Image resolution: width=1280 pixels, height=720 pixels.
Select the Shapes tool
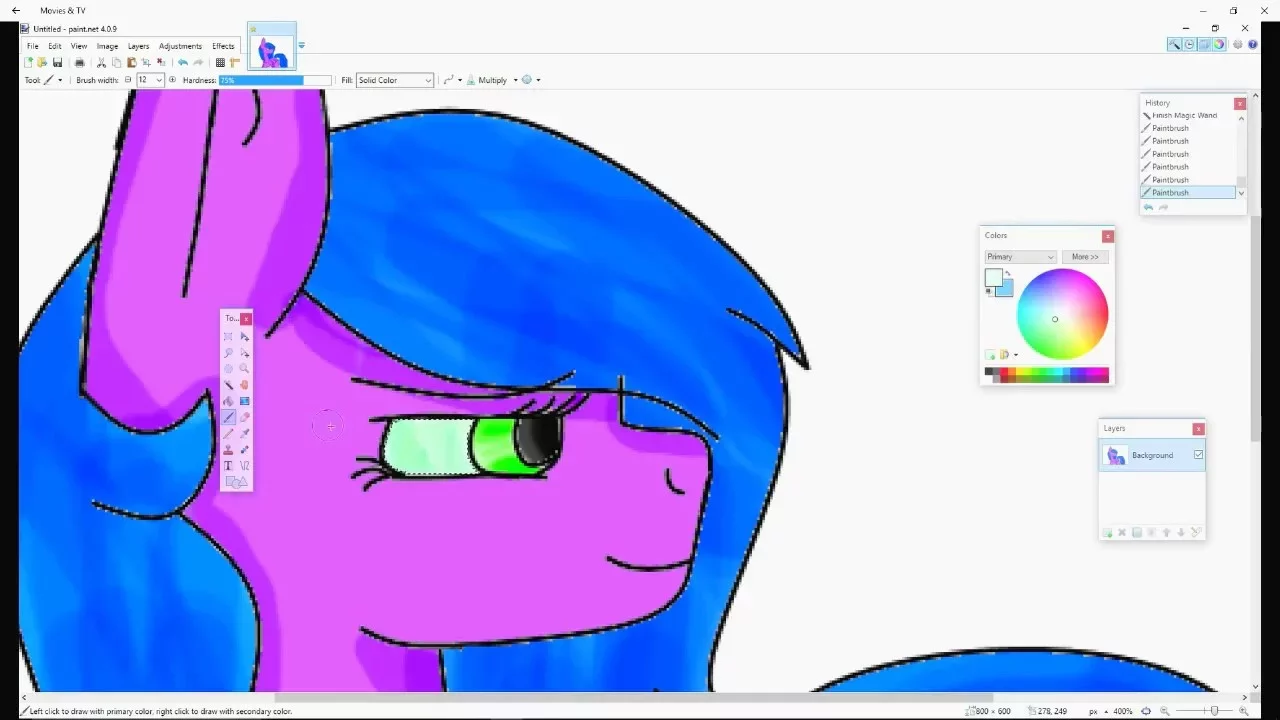tap(236, 482)
